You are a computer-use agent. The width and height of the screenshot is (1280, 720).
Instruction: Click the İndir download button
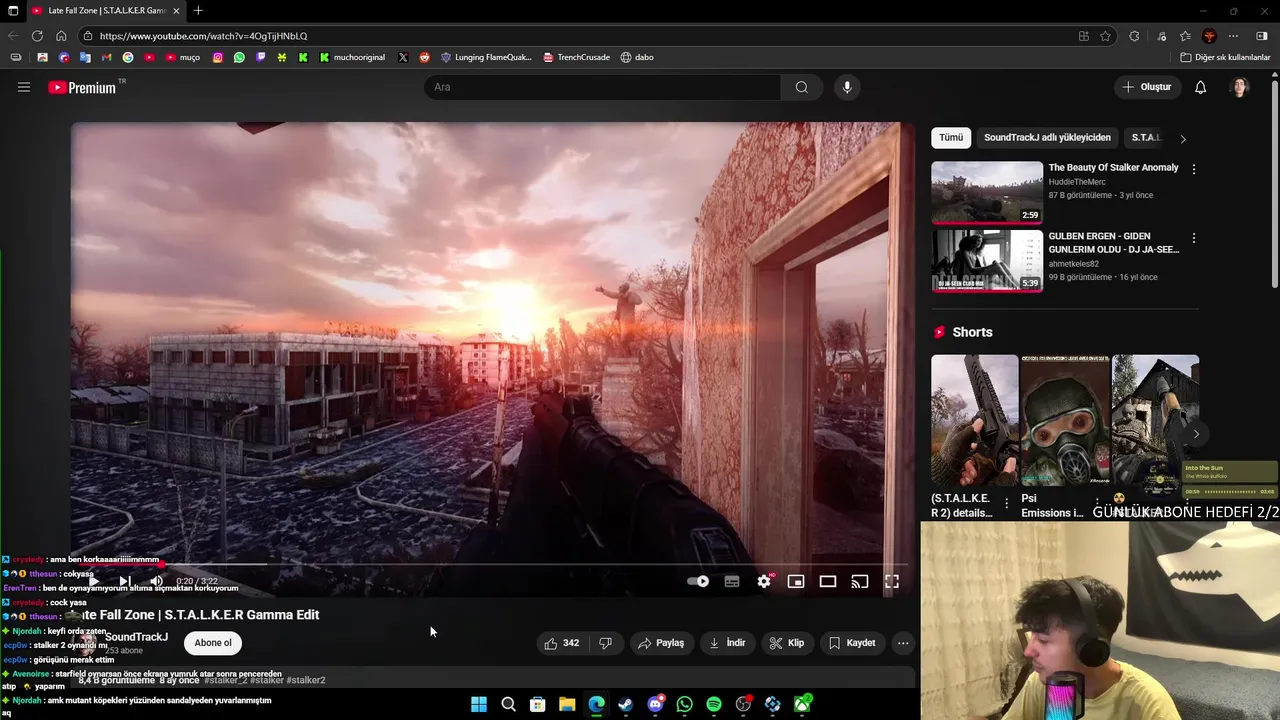pyautogui.click(x=727, y=643)
